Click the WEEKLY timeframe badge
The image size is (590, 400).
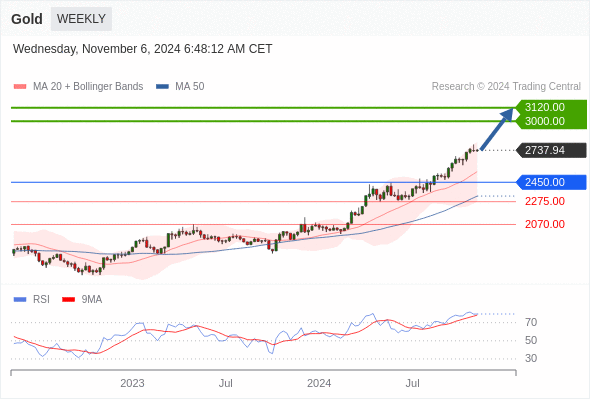81,19
